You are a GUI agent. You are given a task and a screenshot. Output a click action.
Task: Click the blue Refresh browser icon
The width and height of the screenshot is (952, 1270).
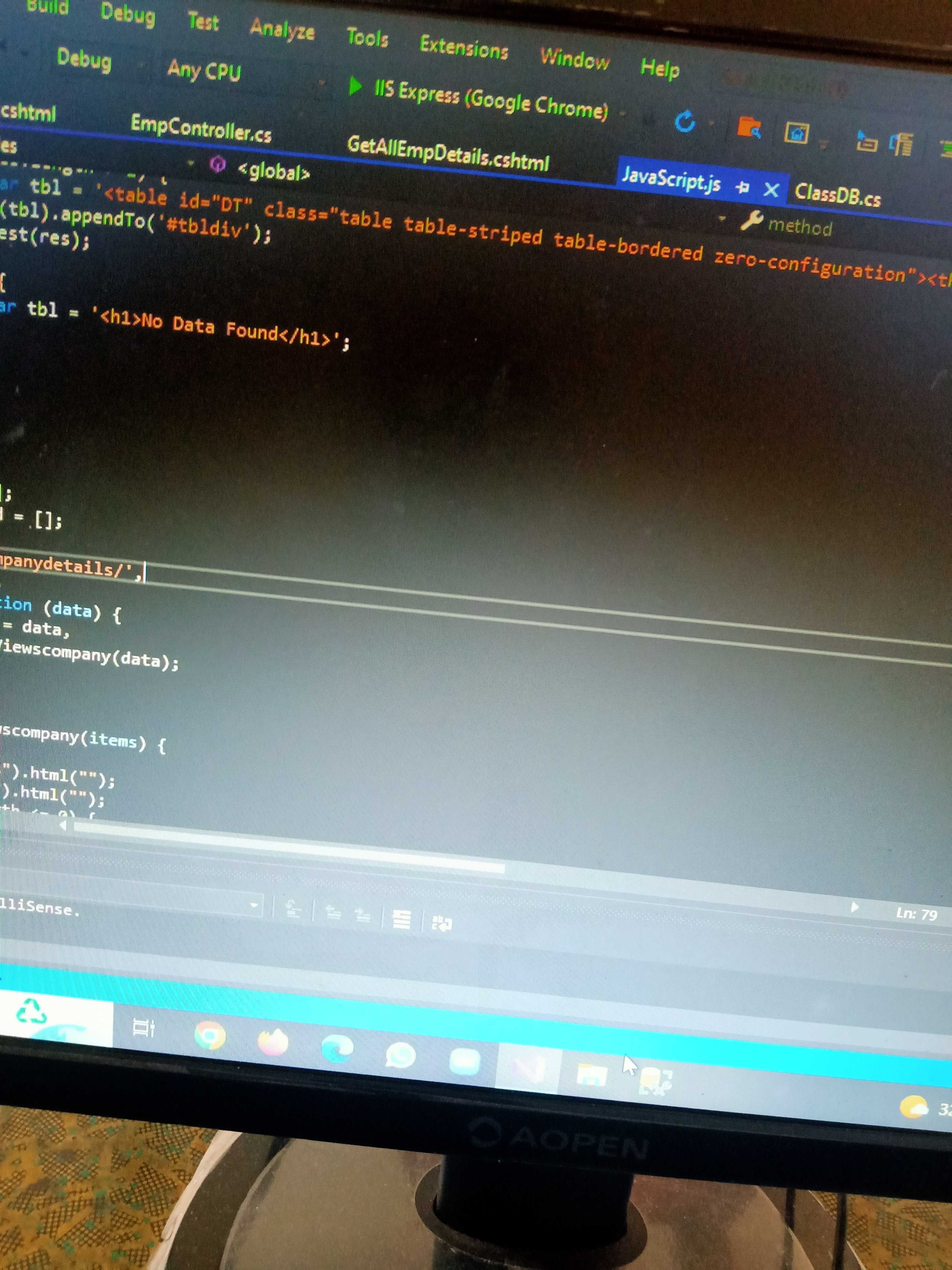click(x=685, y=121)
